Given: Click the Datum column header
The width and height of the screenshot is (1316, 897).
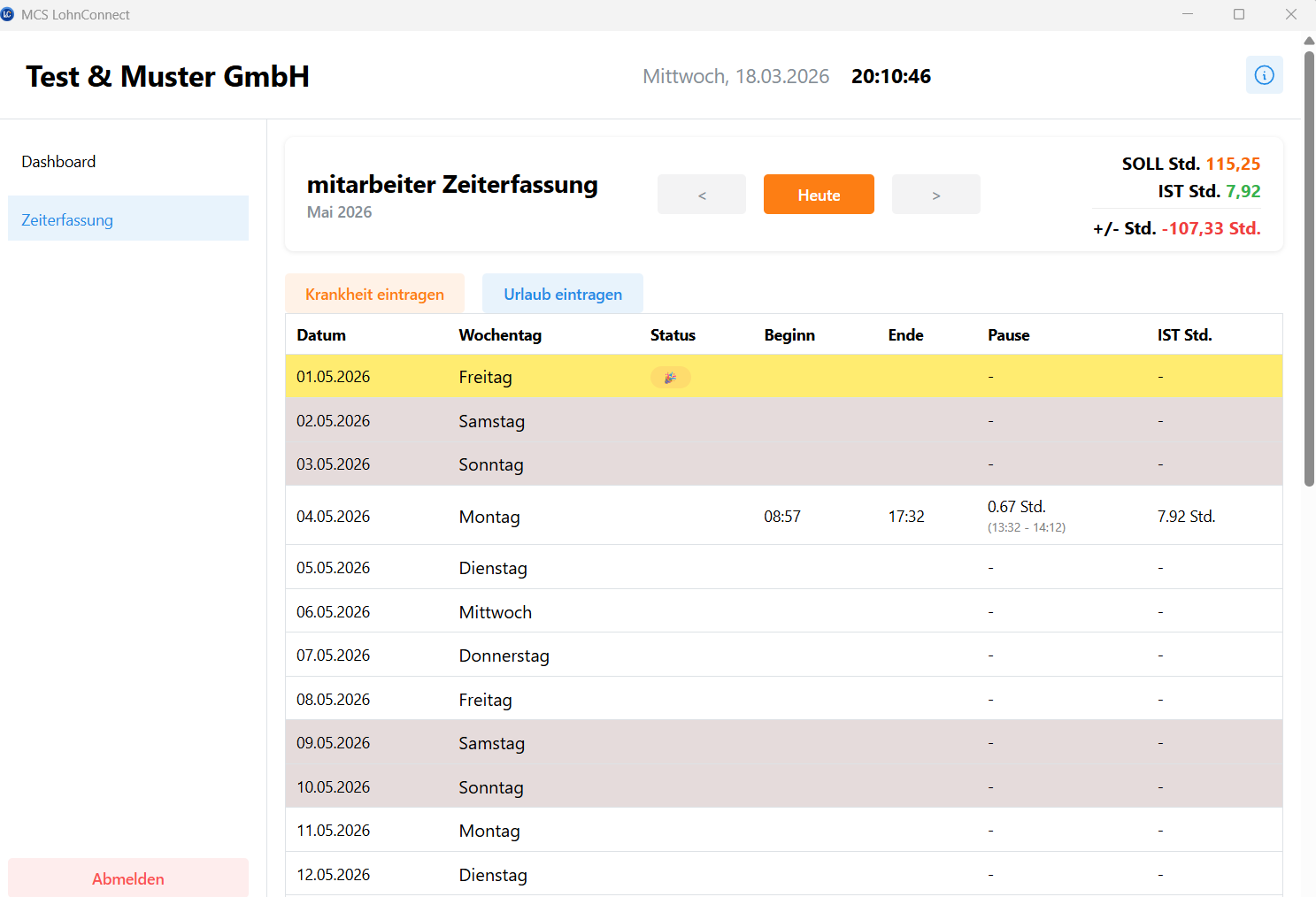Looking at the screenshot, I should pyautogui.click(x=321, y=335).
